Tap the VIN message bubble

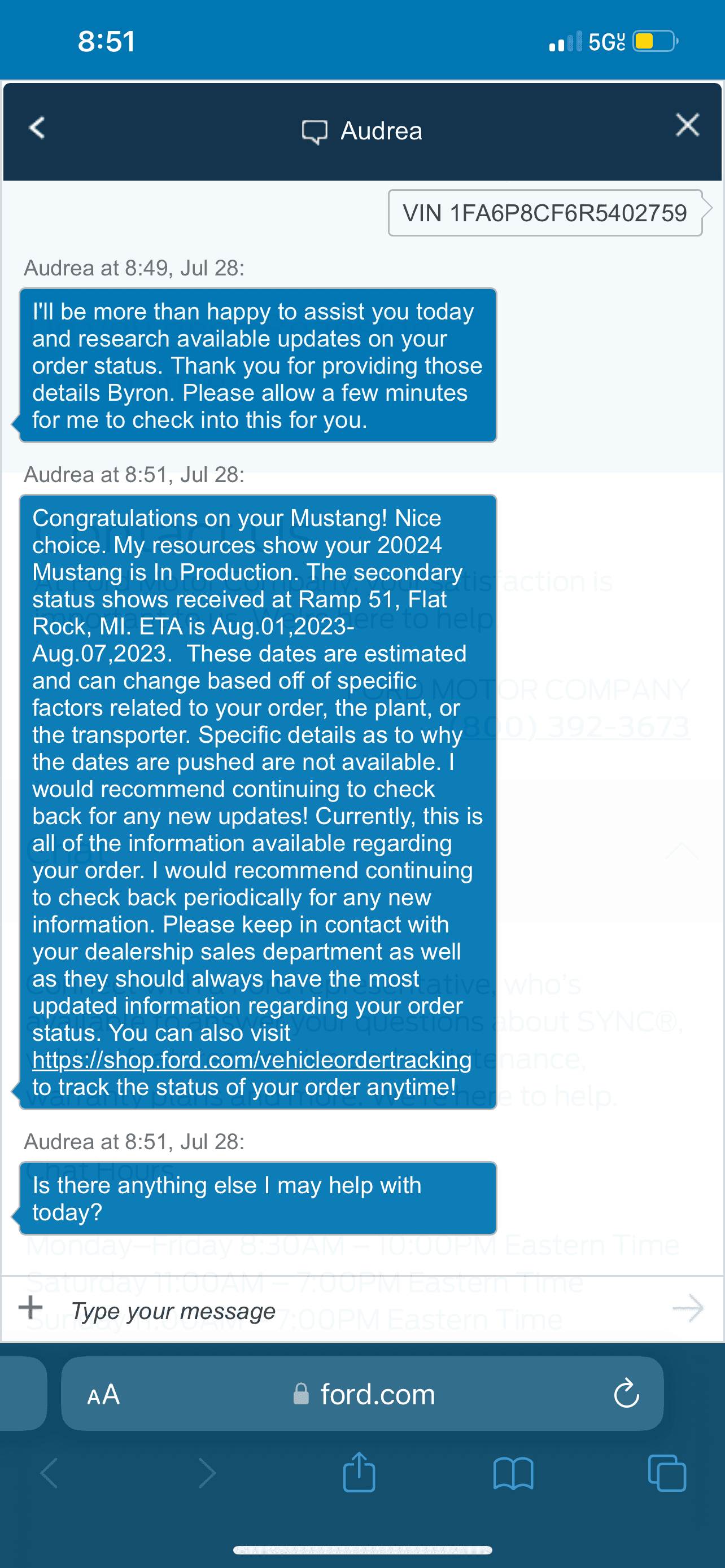[545, 213]
